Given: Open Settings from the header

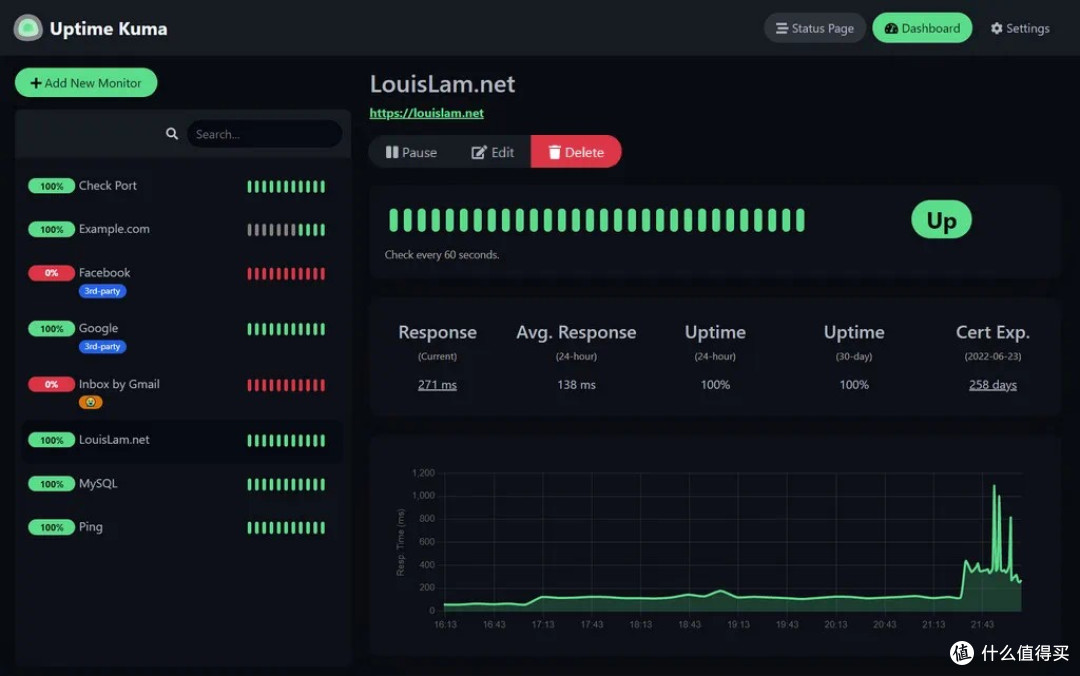Looking at the screenshot, I should [x=1019, y=28].
